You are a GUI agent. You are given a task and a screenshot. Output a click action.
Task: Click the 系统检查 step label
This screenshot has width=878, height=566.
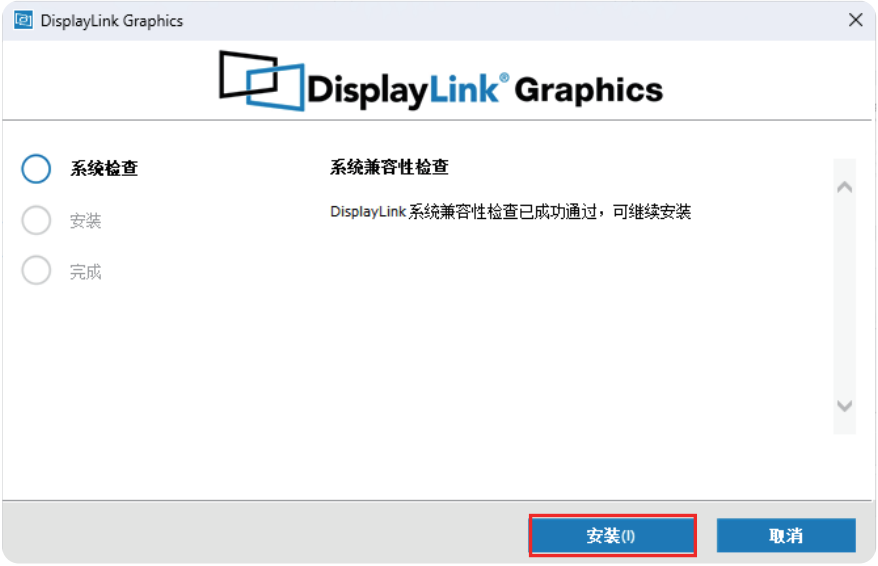point(104,169)
